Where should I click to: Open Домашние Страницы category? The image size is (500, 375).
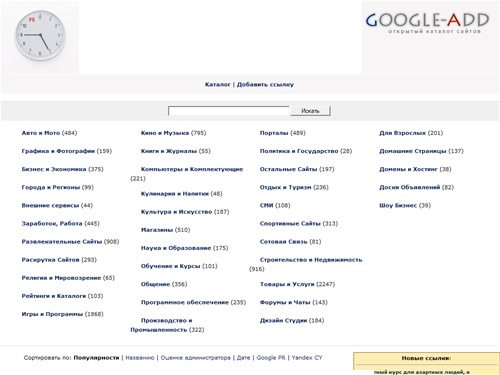[413, 151]
